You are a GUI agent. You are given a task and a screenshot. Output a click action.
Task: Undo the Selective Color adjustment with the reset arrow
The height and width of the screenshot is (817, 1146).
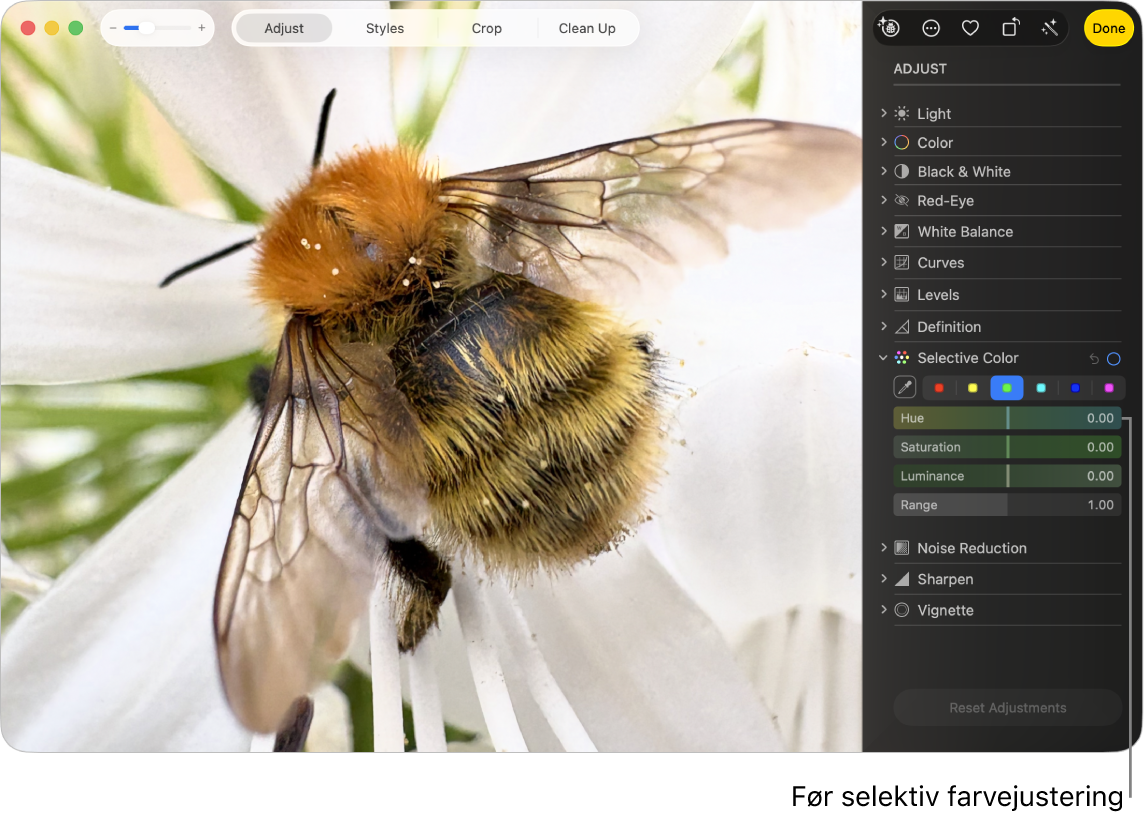pyautogui.click(x=1094, y=358)
